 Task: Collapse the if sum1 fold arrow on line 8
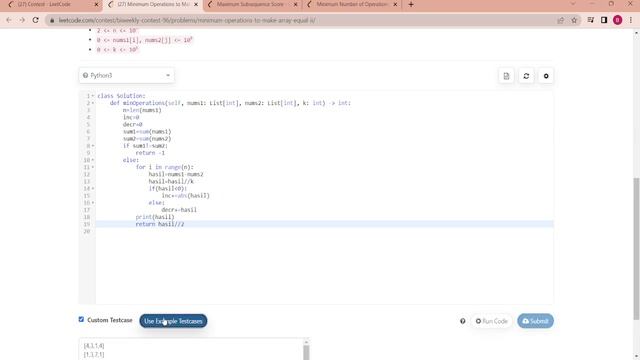93,146
